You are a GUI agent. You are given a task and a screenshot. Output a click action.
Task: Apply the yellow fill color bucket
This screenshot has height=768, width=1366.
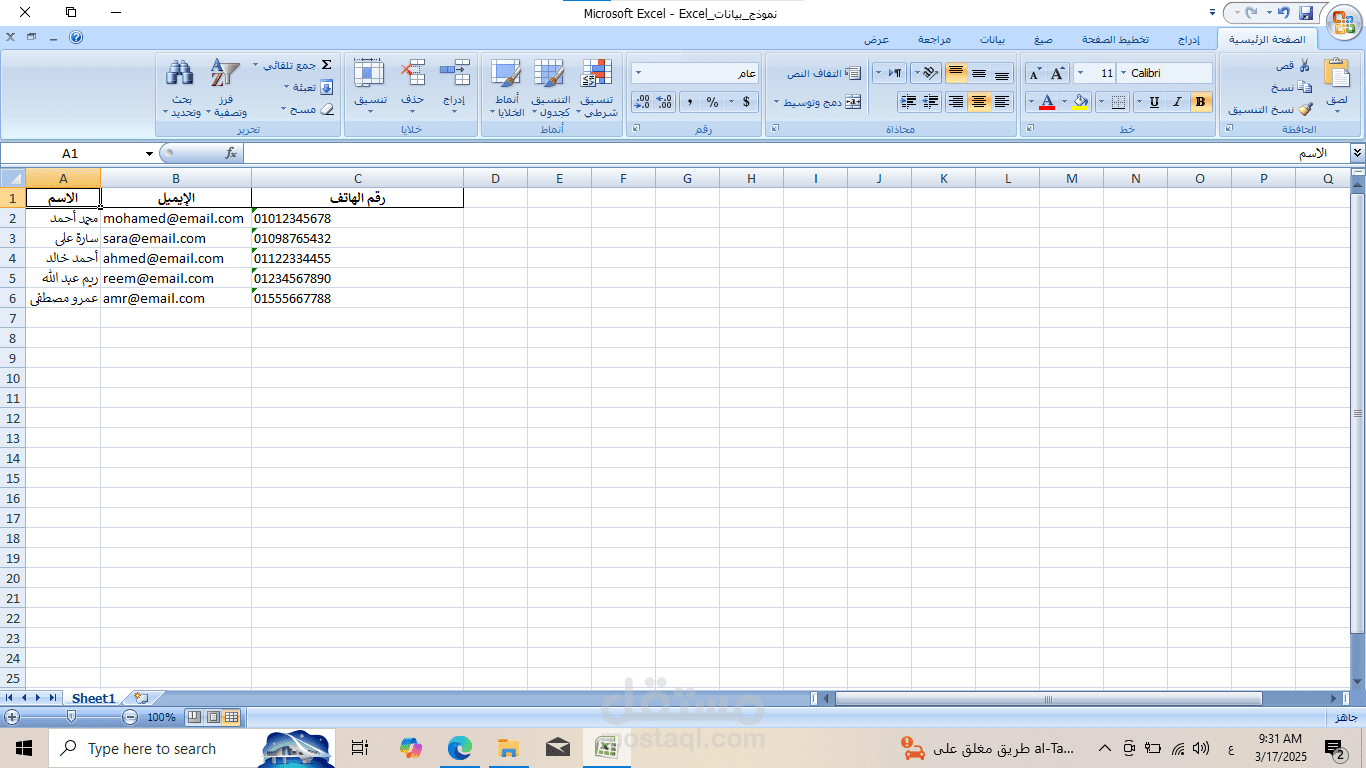[x=1079, y=102]
